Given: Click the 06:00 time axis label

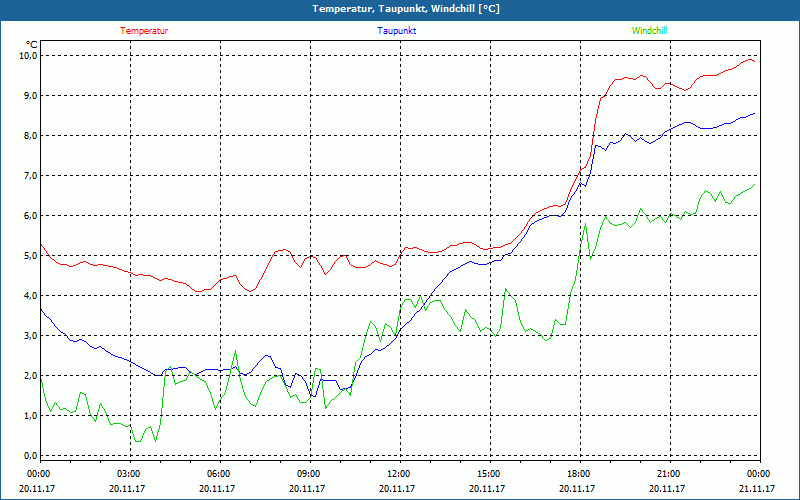Looking at the screenshot, I should pos(219,474).
